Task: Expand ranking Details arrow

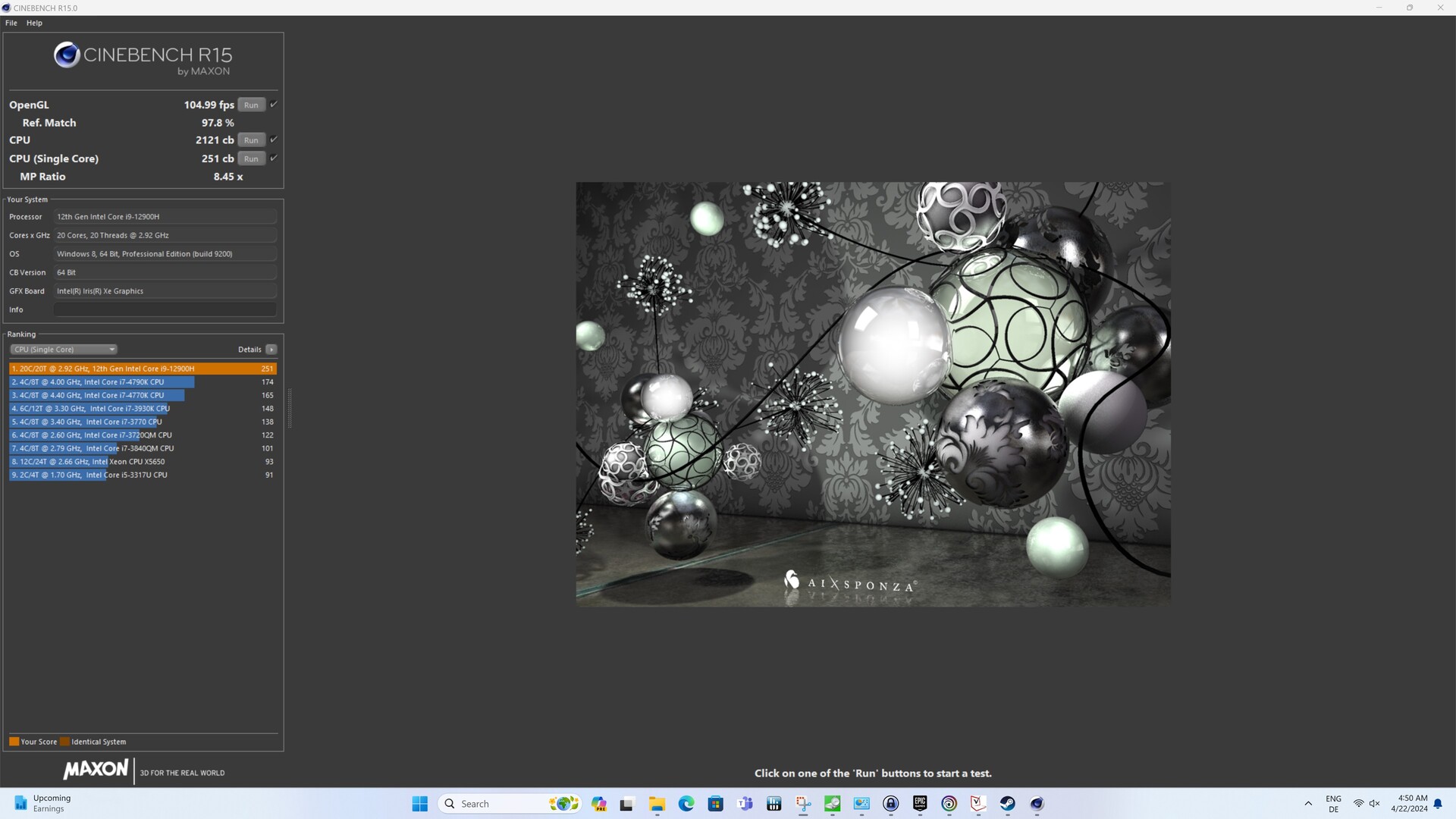Action: 271,350
